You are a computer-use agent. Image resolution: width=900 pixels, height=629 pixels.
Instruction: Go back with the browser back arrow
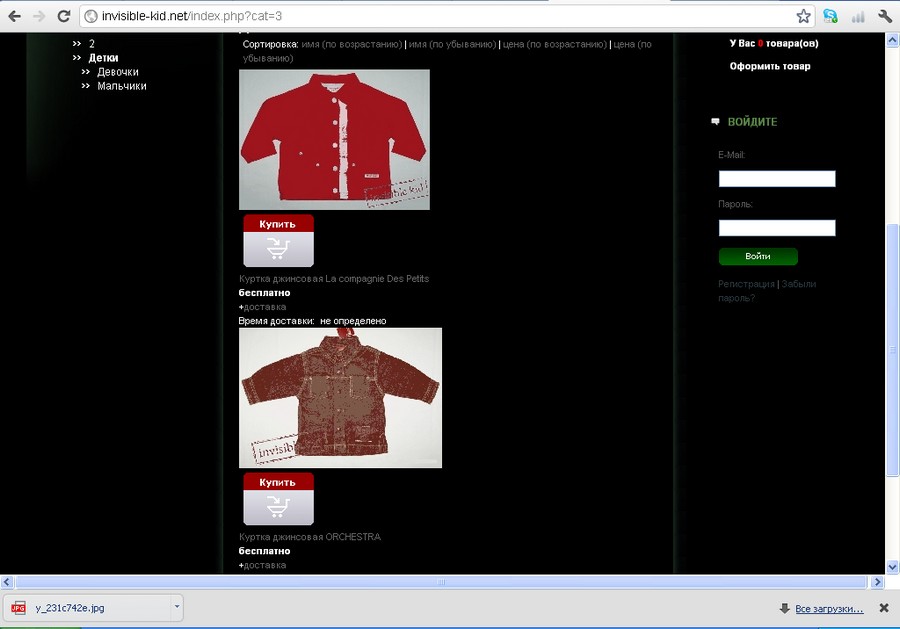[14, 16]
